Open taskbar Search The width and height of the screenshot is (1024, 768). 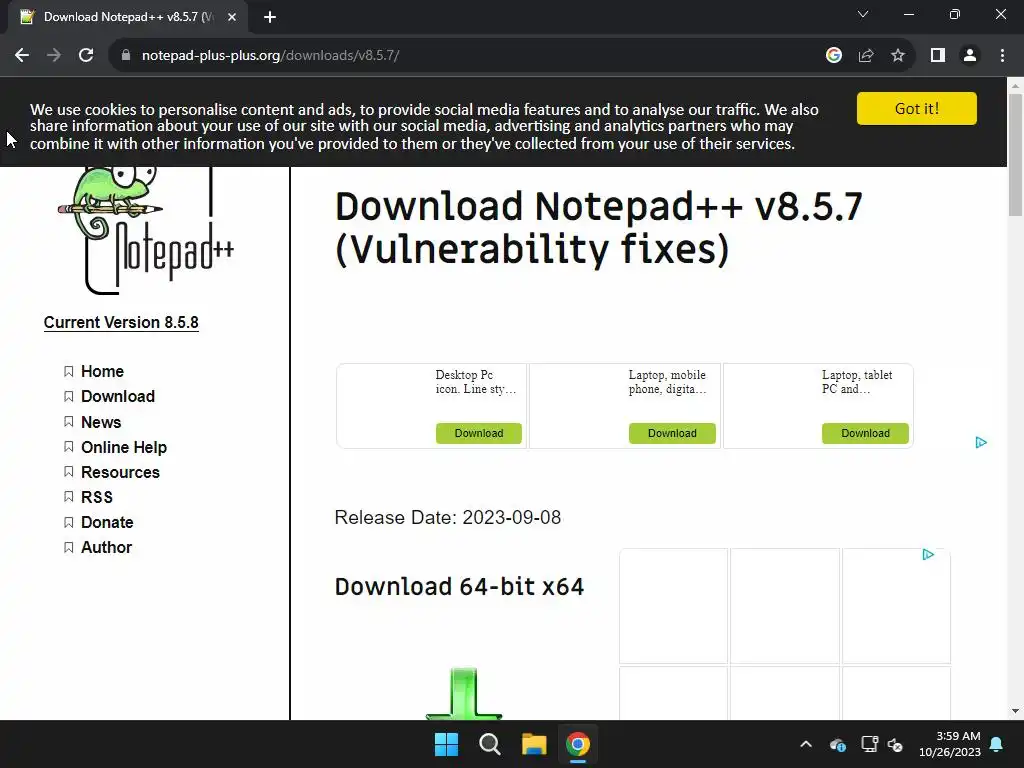tap(490, 744)
